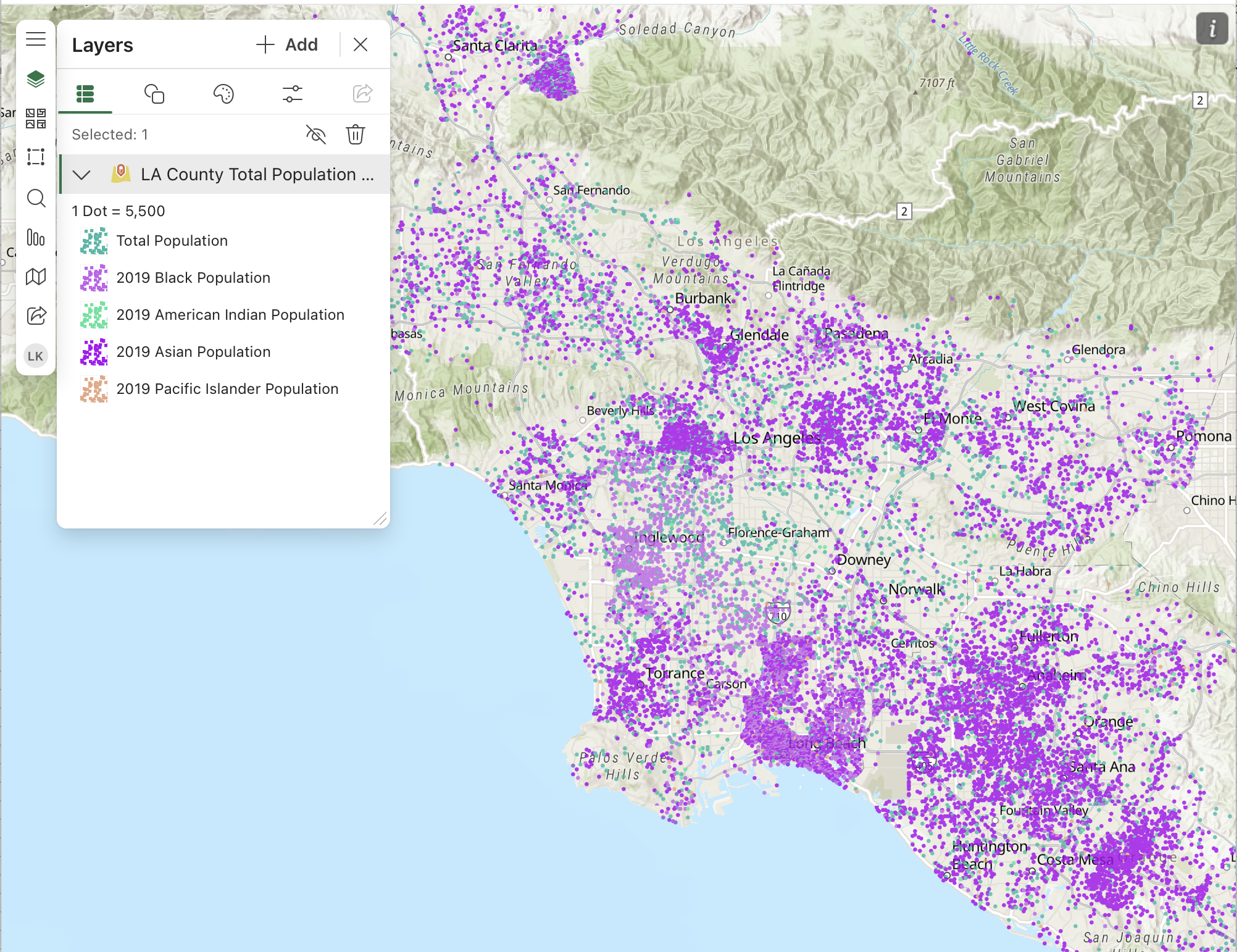Viewport: 1237px width, 952px height.
Task: Expand the select extent tool
Action: coord(36,157)
